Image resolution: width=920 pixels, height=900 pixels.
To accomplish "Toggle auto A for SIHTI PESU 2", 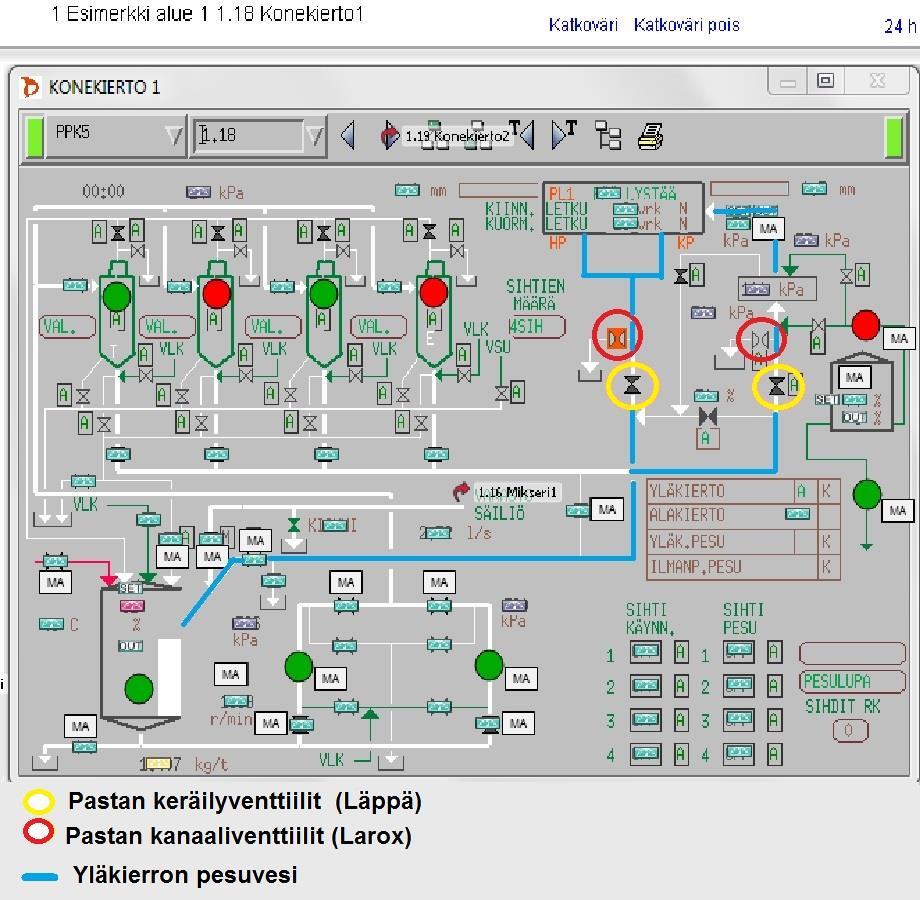I will (x=774, y=686).
